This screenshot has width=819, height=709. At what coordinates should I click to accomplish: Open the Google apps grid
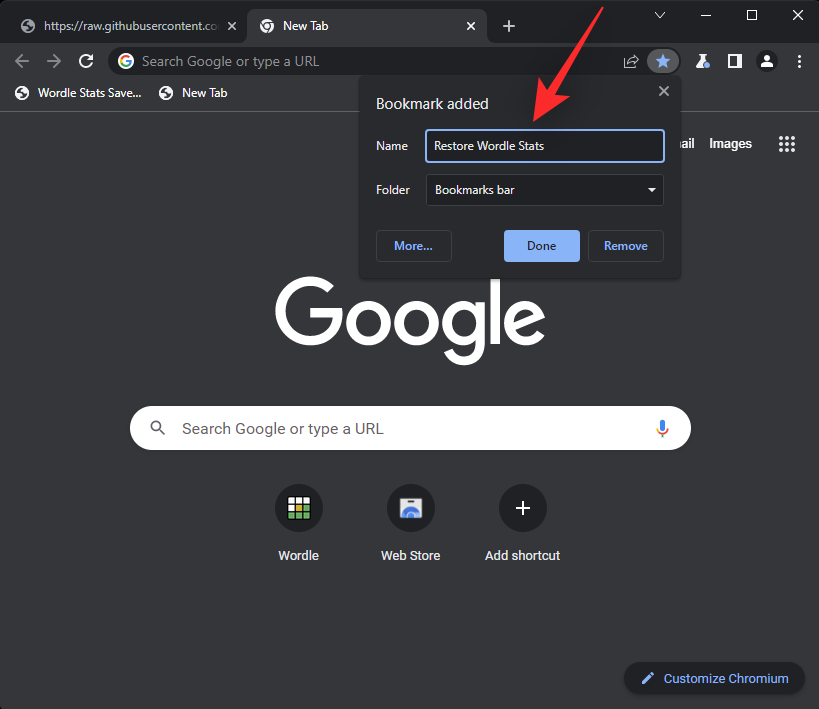[787, 144]
